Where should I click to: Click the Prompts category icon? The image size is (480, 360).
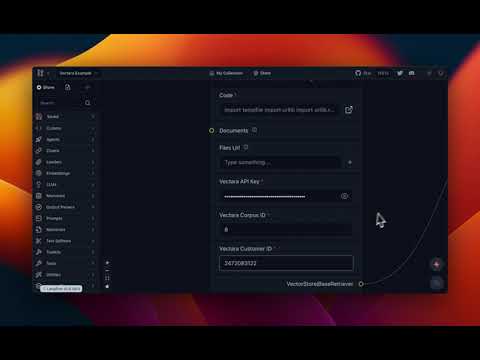39,218
